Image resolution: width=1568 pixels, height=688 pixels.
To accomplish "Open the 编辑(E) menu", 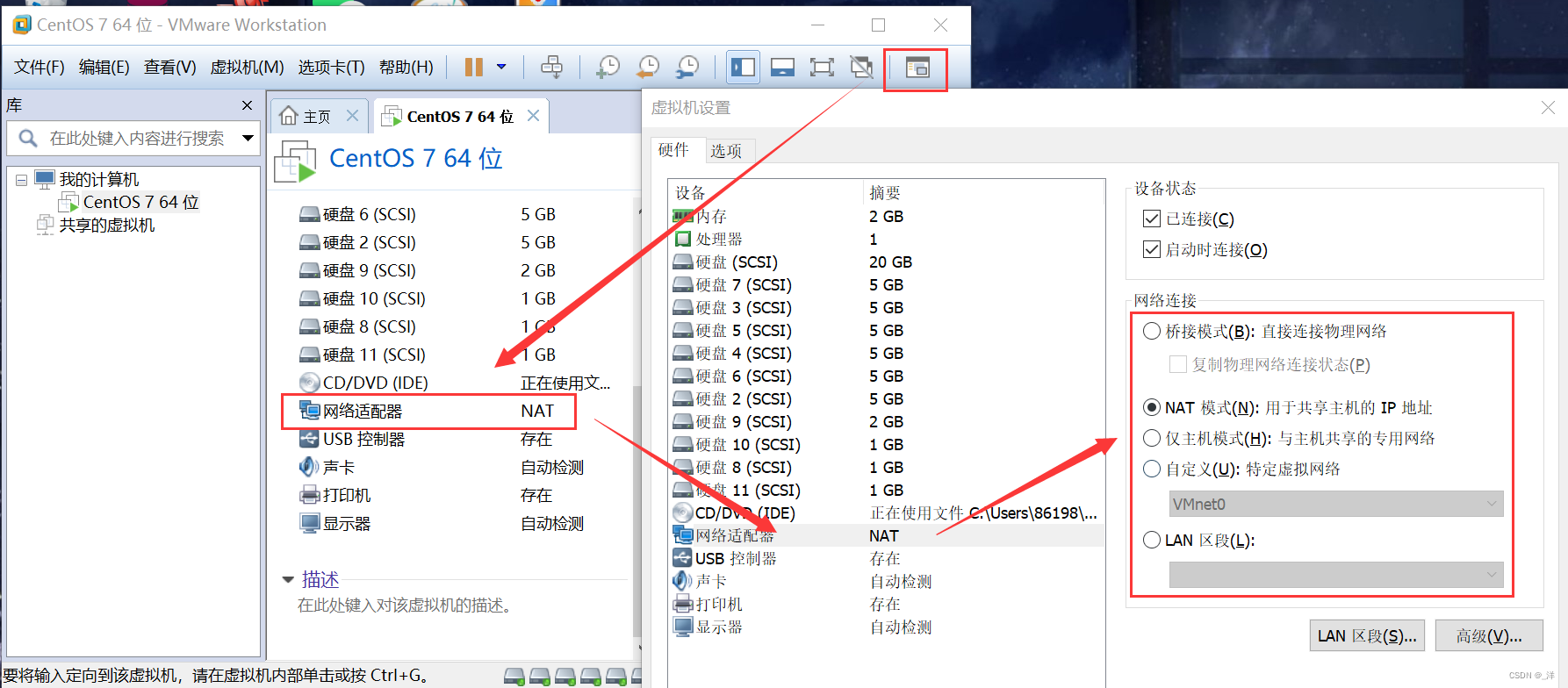I will point(104,68).
